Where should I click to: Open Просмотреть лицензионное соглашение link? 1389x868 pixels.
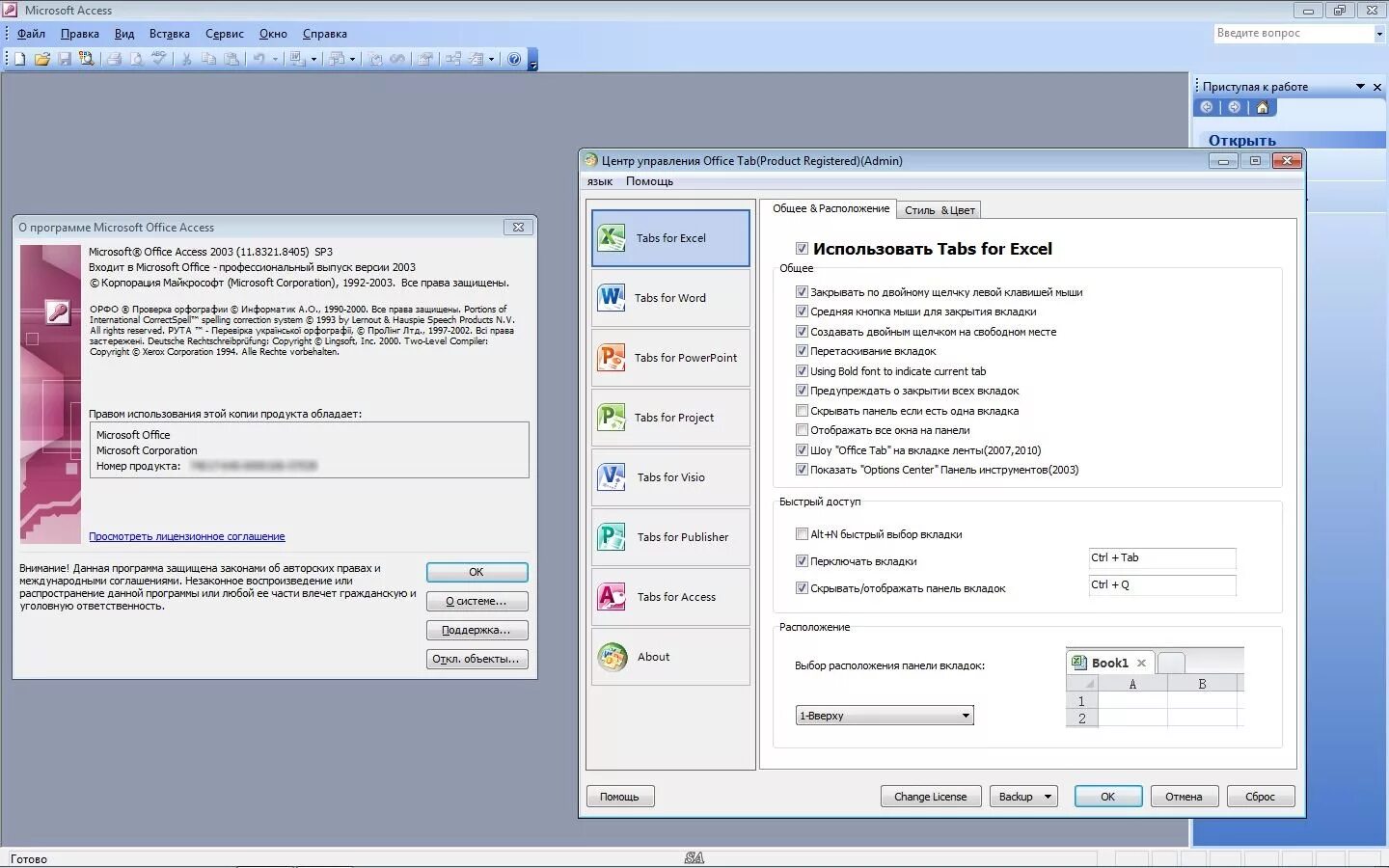187,536
